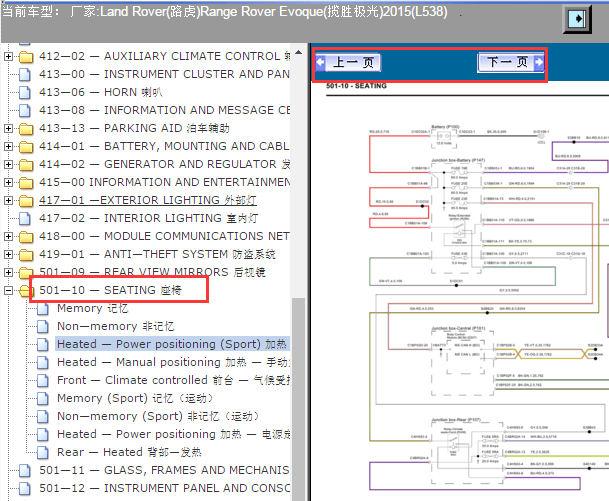The width and height of the screenshot is (609, 501).
Task: Click the 419-01 Anti-Theft folder icon
Action: 26,254
